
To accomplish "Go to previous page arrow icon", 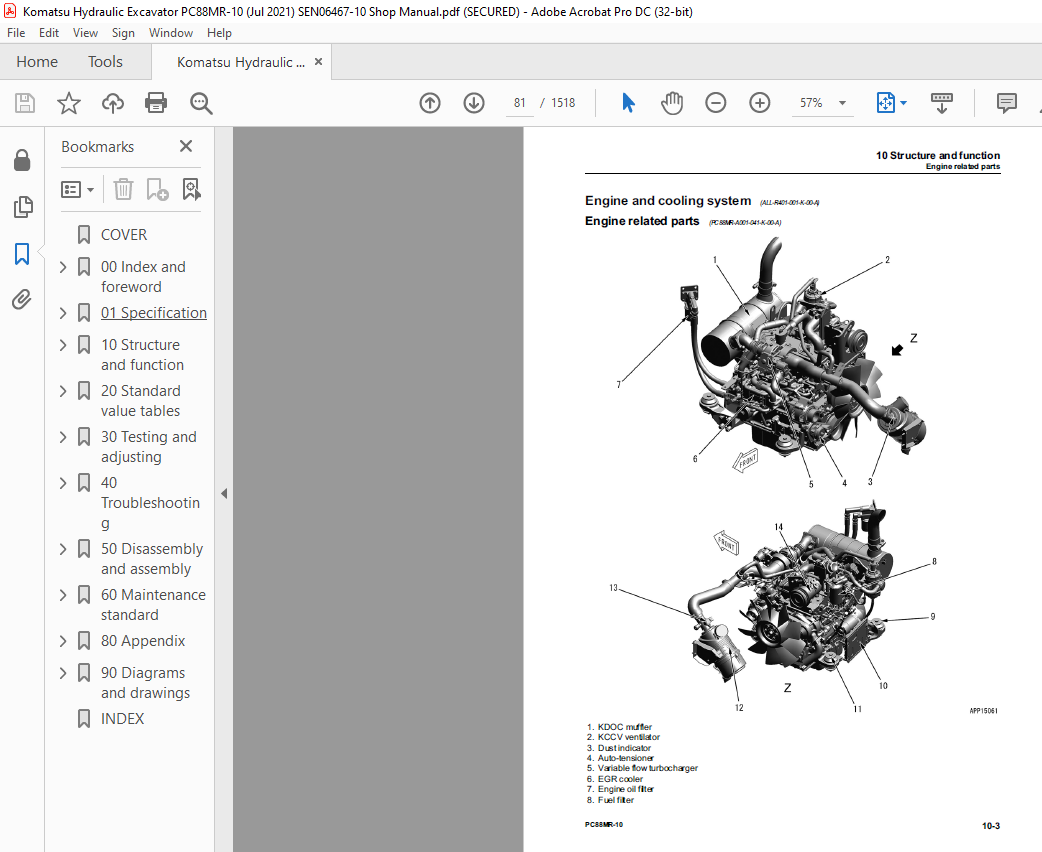I will coord(430,103).
